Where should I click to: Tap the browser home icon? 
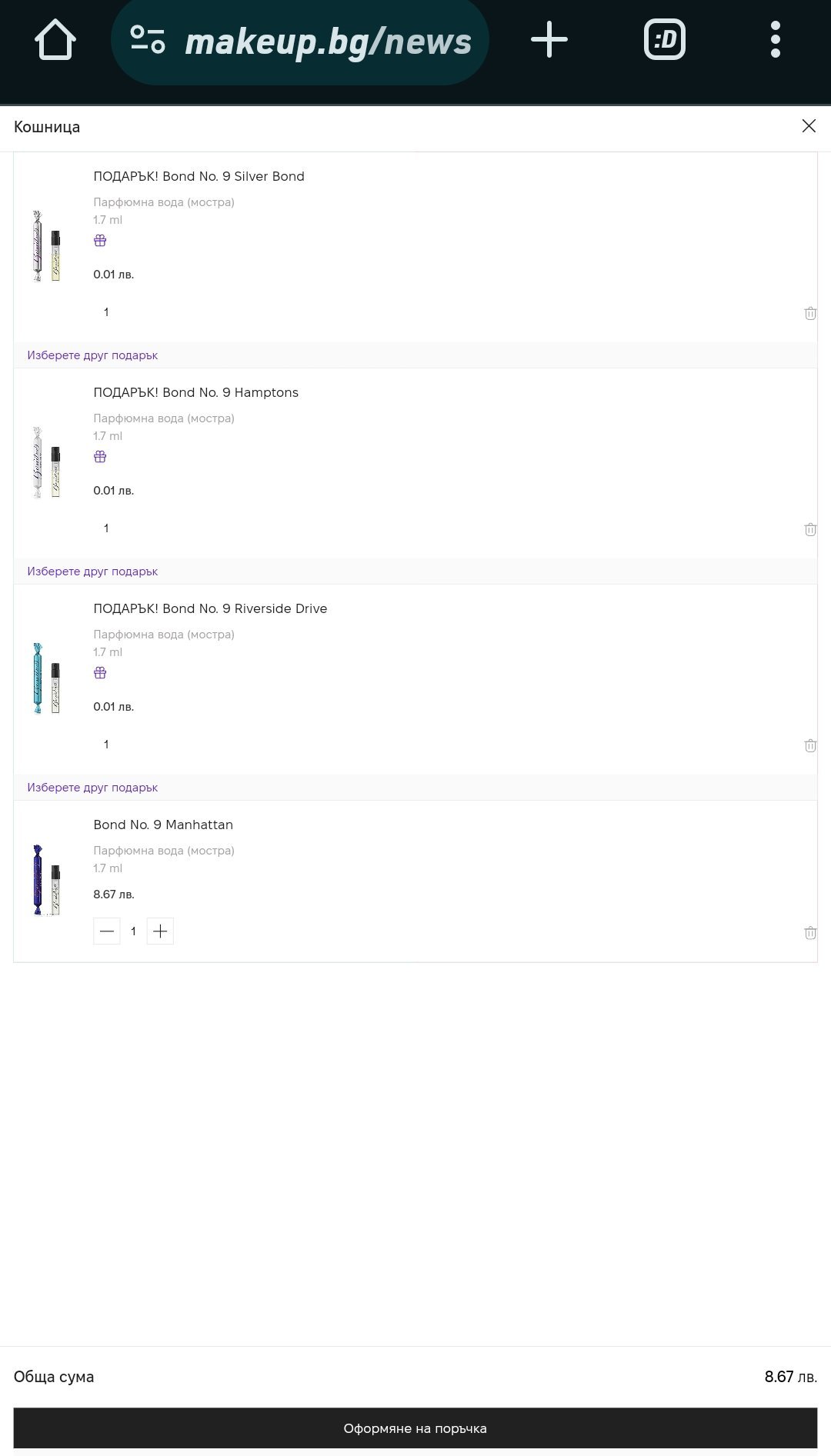tap(55, 40)
